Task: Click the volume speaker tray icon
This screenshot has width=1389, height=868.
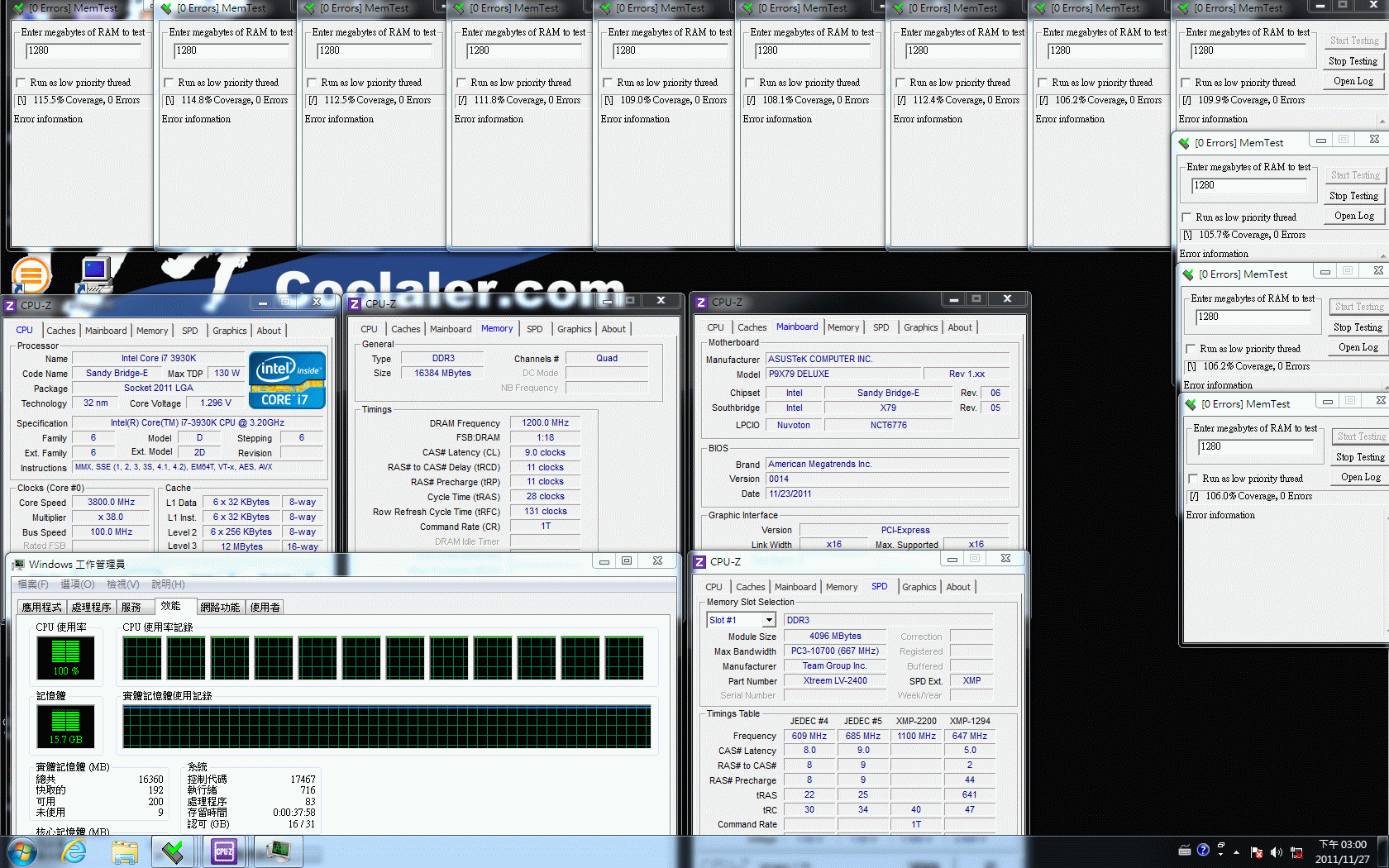Action: [x=1276, y=851]
